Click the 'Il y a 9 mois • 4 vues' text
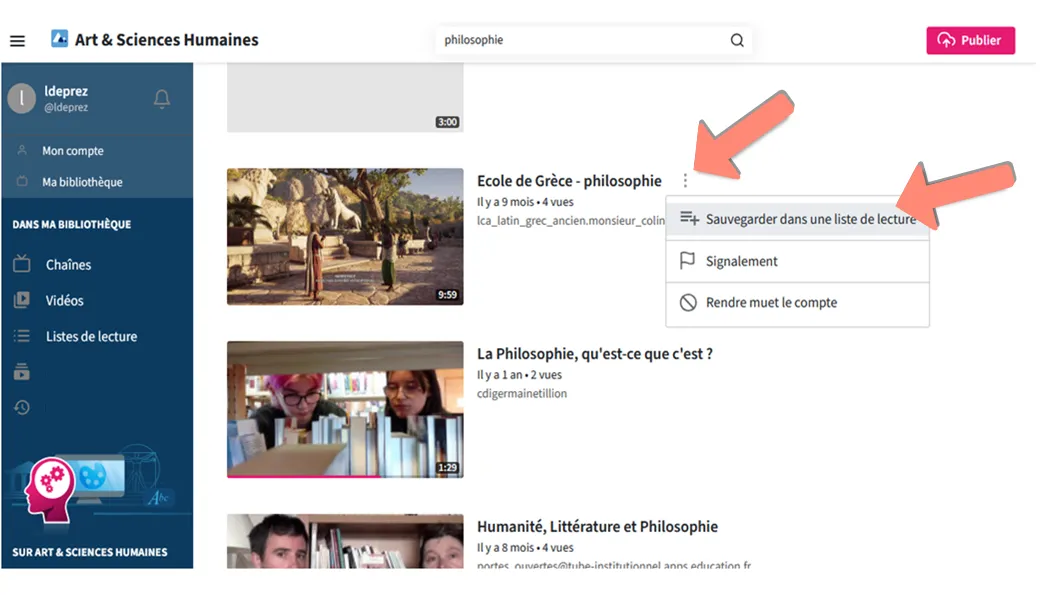 525,202
